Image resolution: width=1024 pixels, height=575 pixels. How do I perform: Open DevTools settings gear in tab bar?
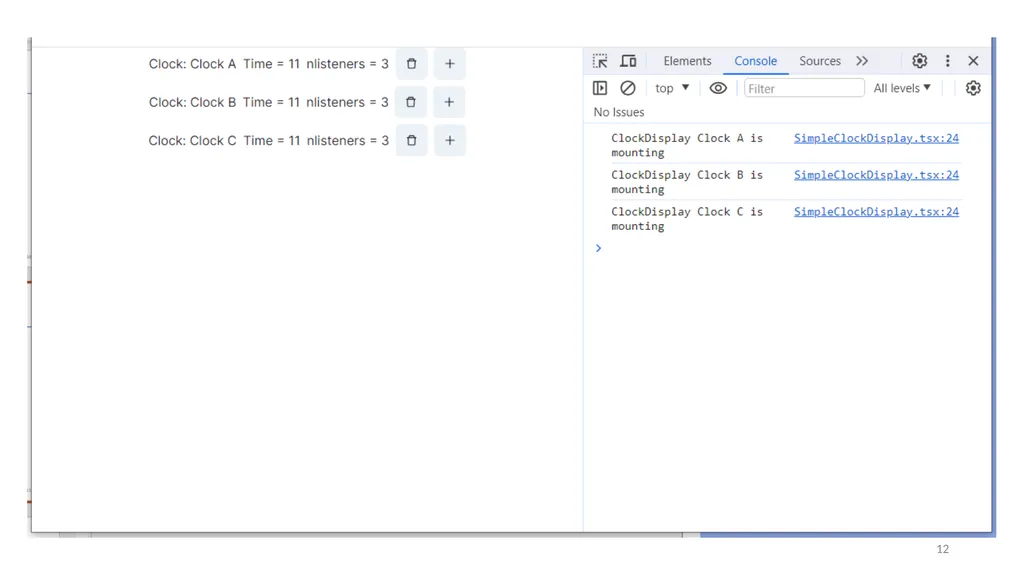[x=920, y=61]
